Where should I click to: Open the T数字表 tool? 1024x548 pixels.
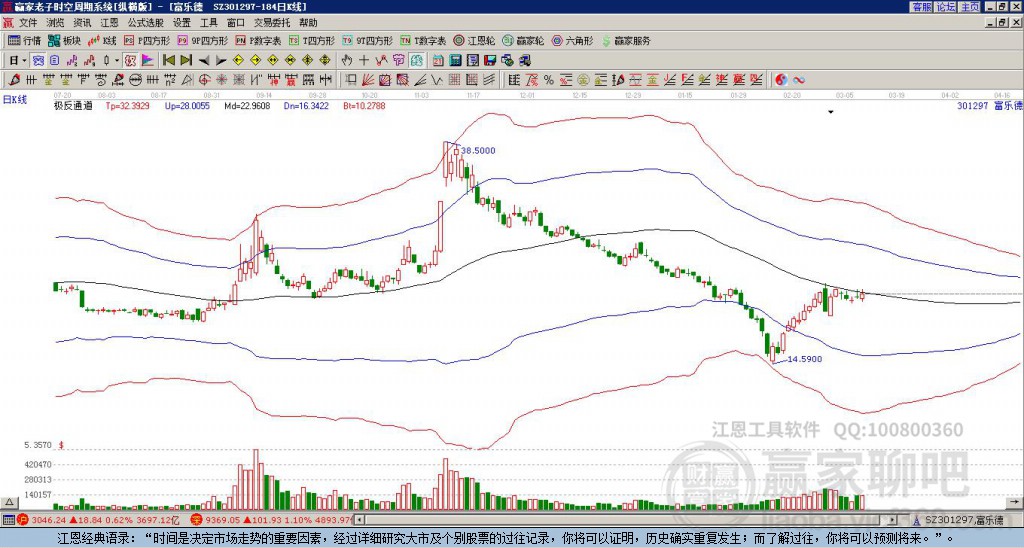423,40
